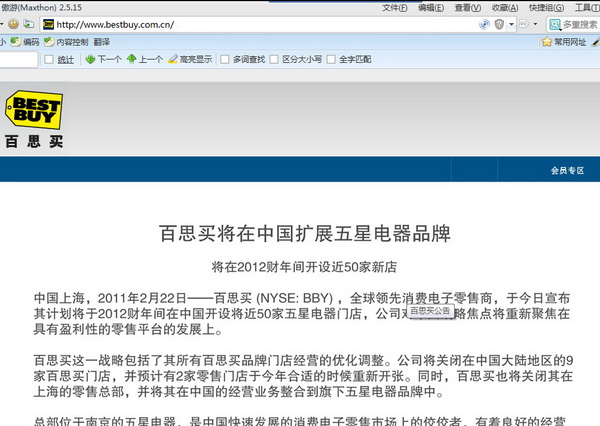The height and width of the screenshot is (426, 600).
Task: Click the 翻译 translate button
Action: [102, 42]
